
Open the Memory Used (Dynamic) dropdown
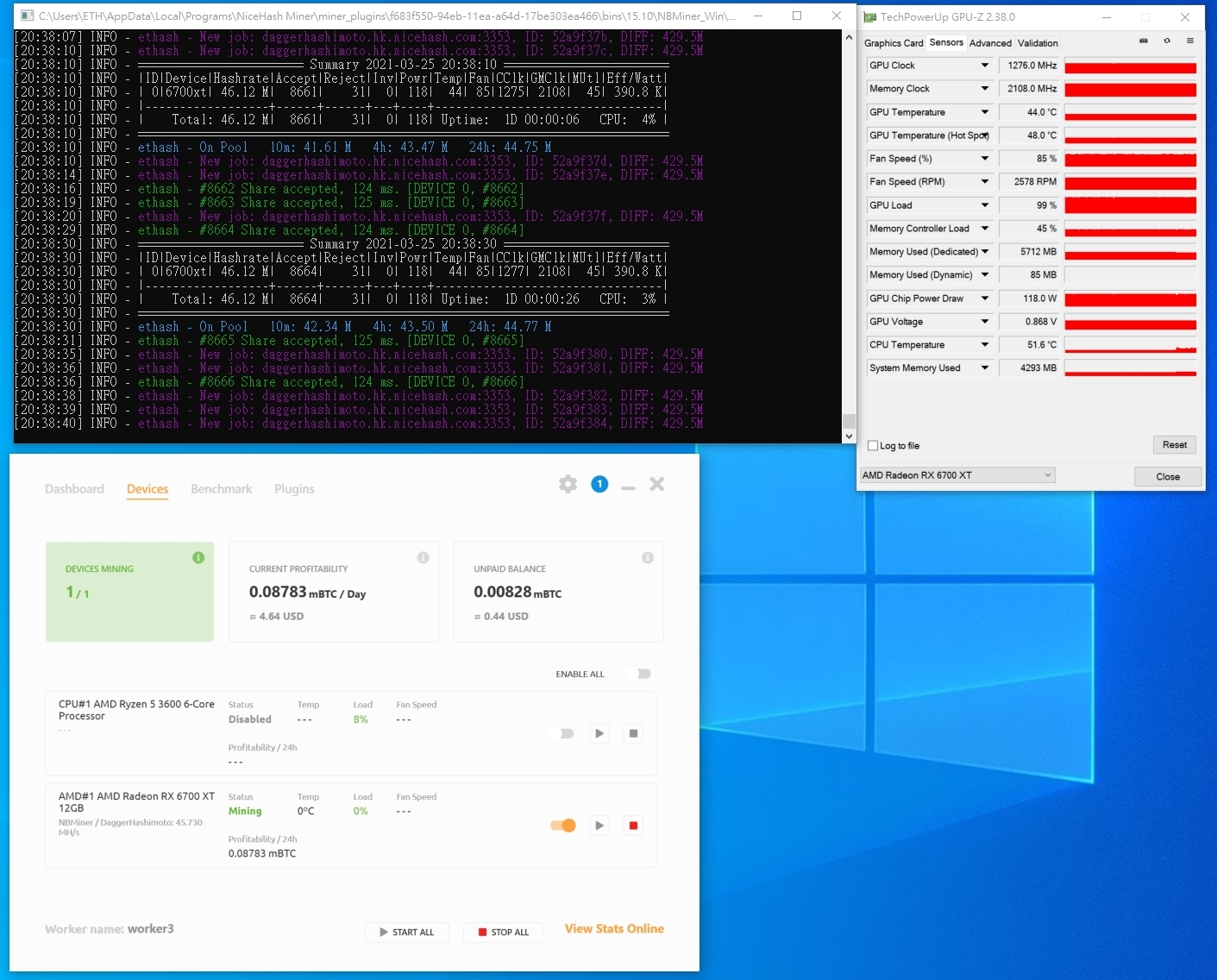[984, 275]
